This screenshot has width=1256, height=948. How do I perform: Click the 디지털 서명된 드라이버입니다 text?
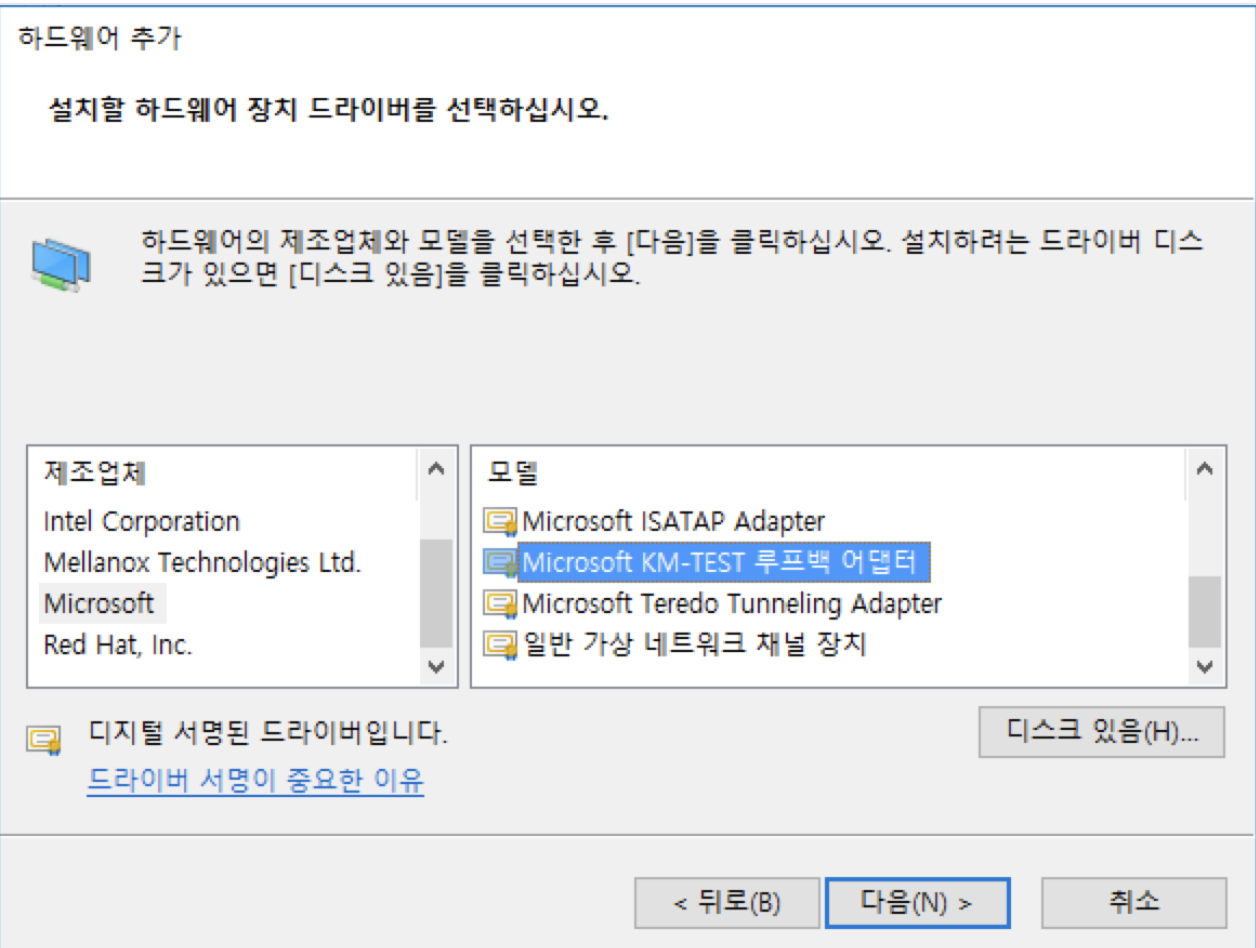click(x=268, y=733)
